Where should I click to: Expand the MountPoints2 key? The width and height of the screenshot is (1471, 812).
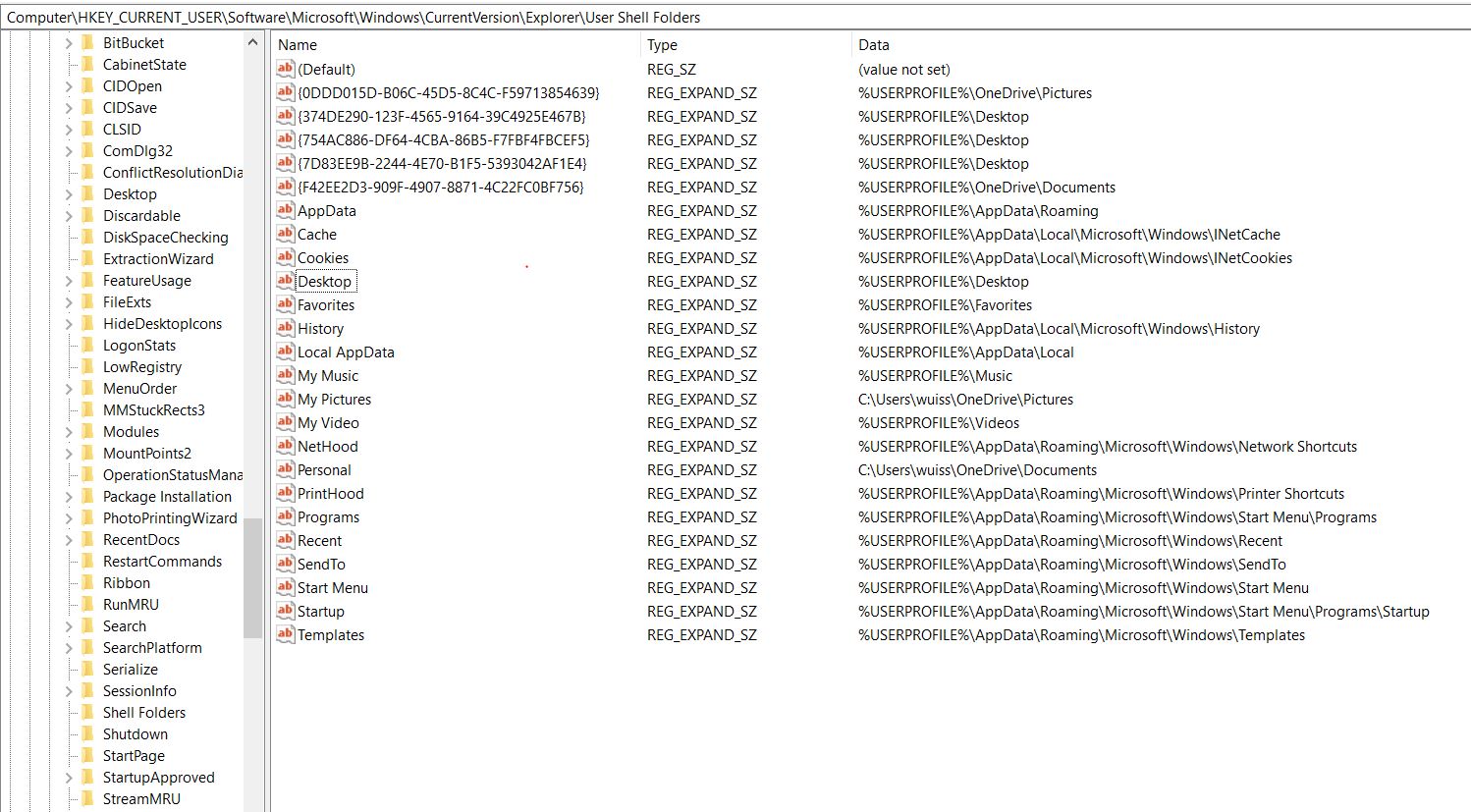[69, 454]
